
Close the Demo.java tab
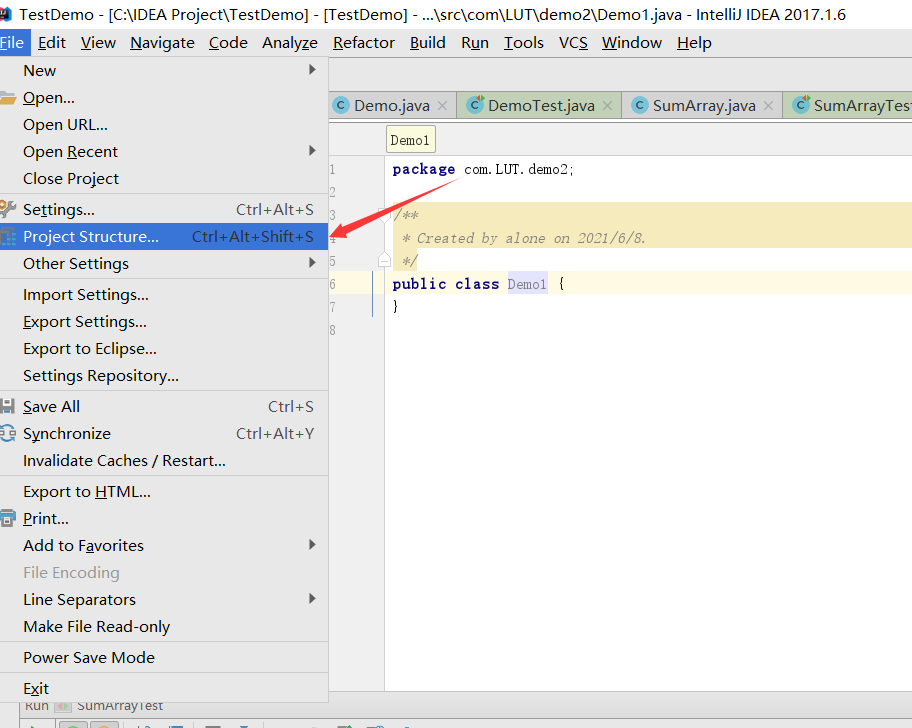(443, 106)
